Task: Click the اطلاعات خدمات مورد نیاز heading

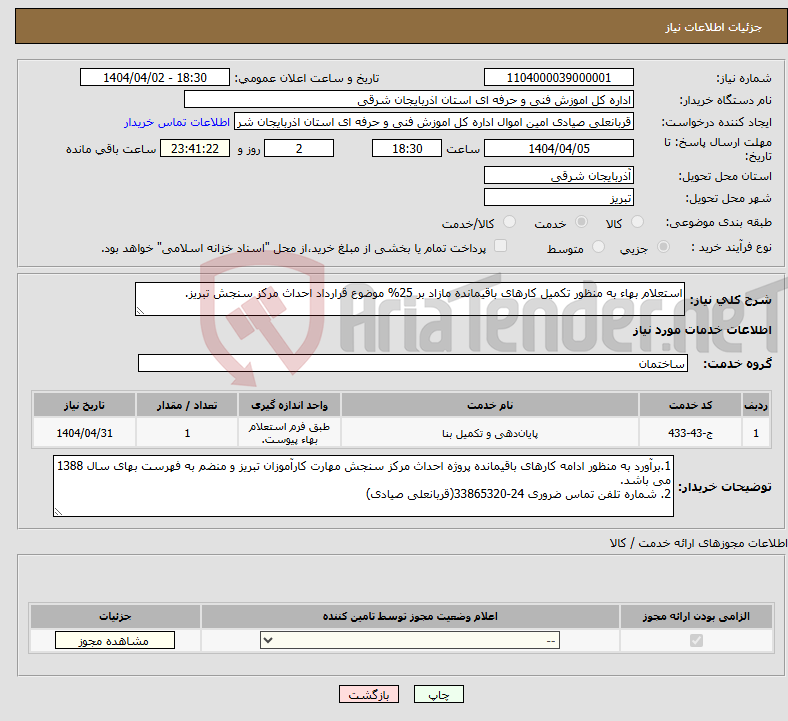Action: 702,330
